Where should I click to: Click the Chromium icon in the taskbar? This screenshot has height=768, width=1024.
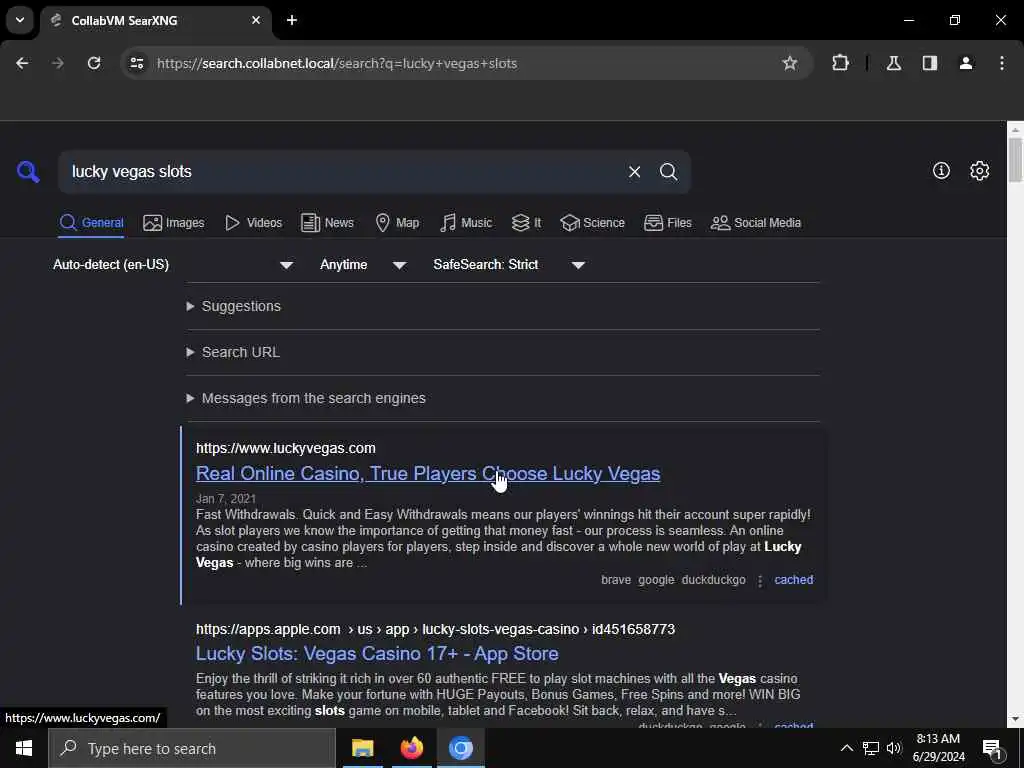click(x=460, y=748)
